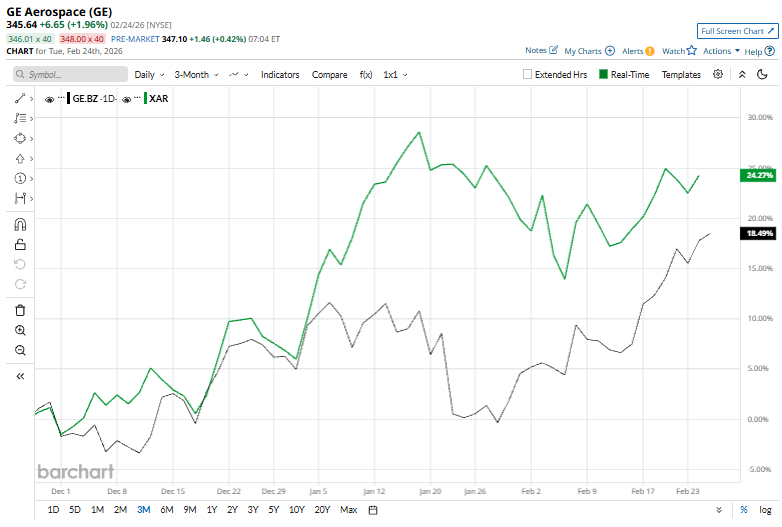Delete drawings with the trash icon
Viewport: 782px width, 527px height.
coord(20,310)
